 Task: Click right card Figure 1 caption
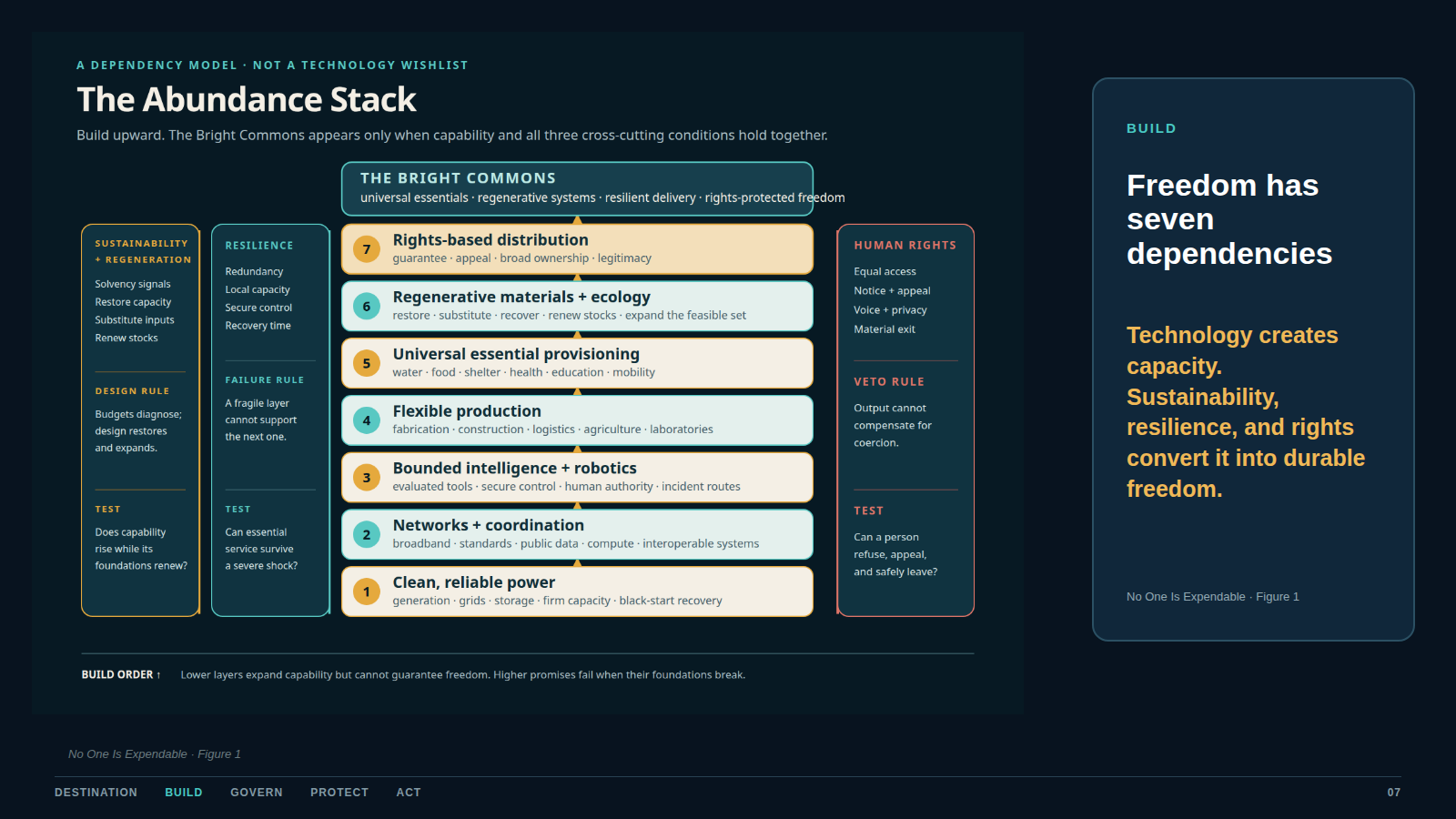1213,597
